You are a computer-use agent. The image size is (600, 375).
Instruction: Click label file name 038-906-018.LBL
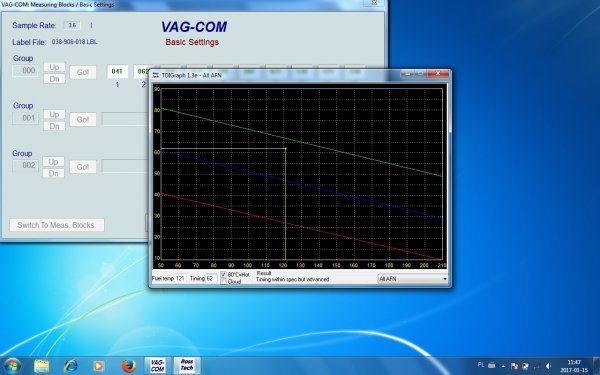coord(74,42)
